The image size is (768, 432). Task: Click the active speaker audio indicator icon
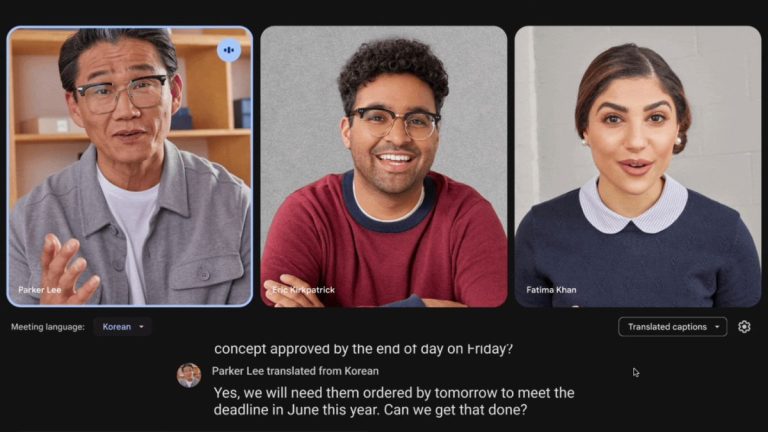(x=229, y=50)
